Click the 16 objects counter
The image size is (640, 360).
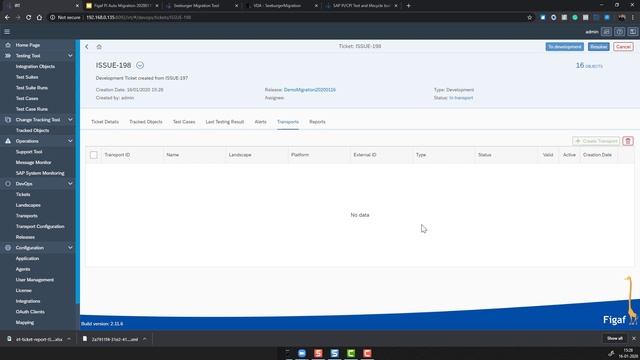(x=589, y=65)
